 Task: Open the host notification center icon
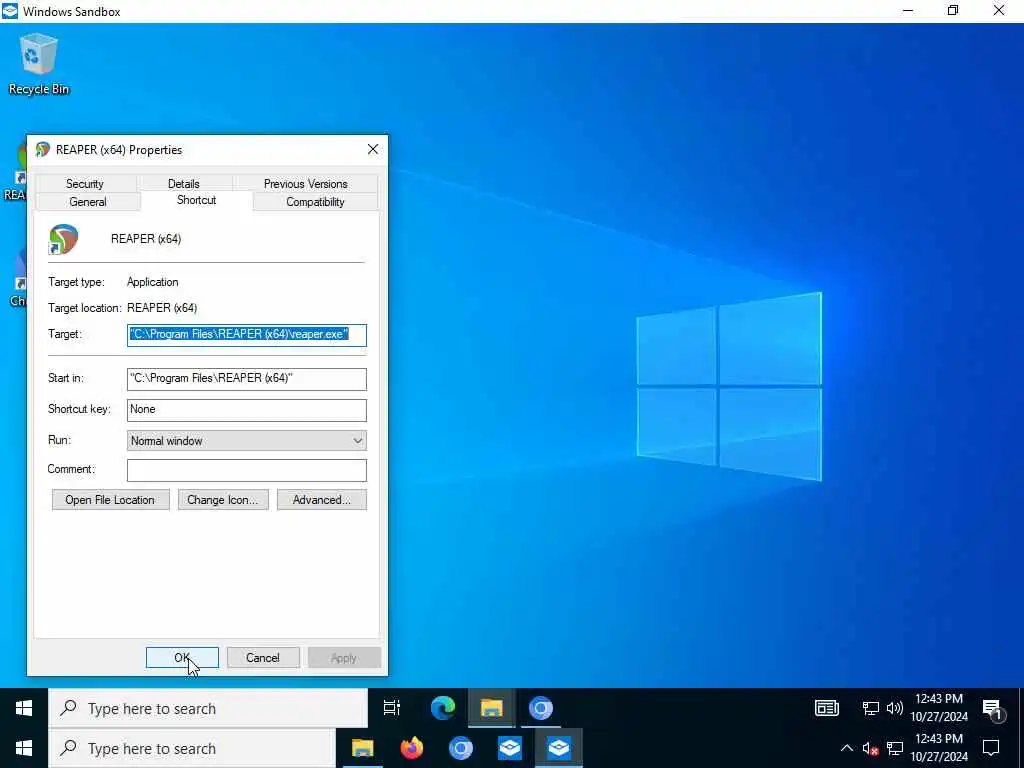(991, 748)
